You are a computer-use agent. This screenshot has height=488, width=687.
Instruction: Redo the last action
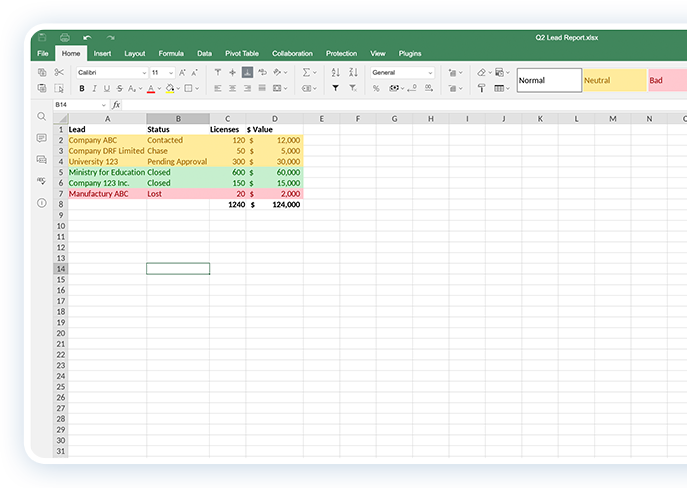pyautogui.click(x=110, y=38)
